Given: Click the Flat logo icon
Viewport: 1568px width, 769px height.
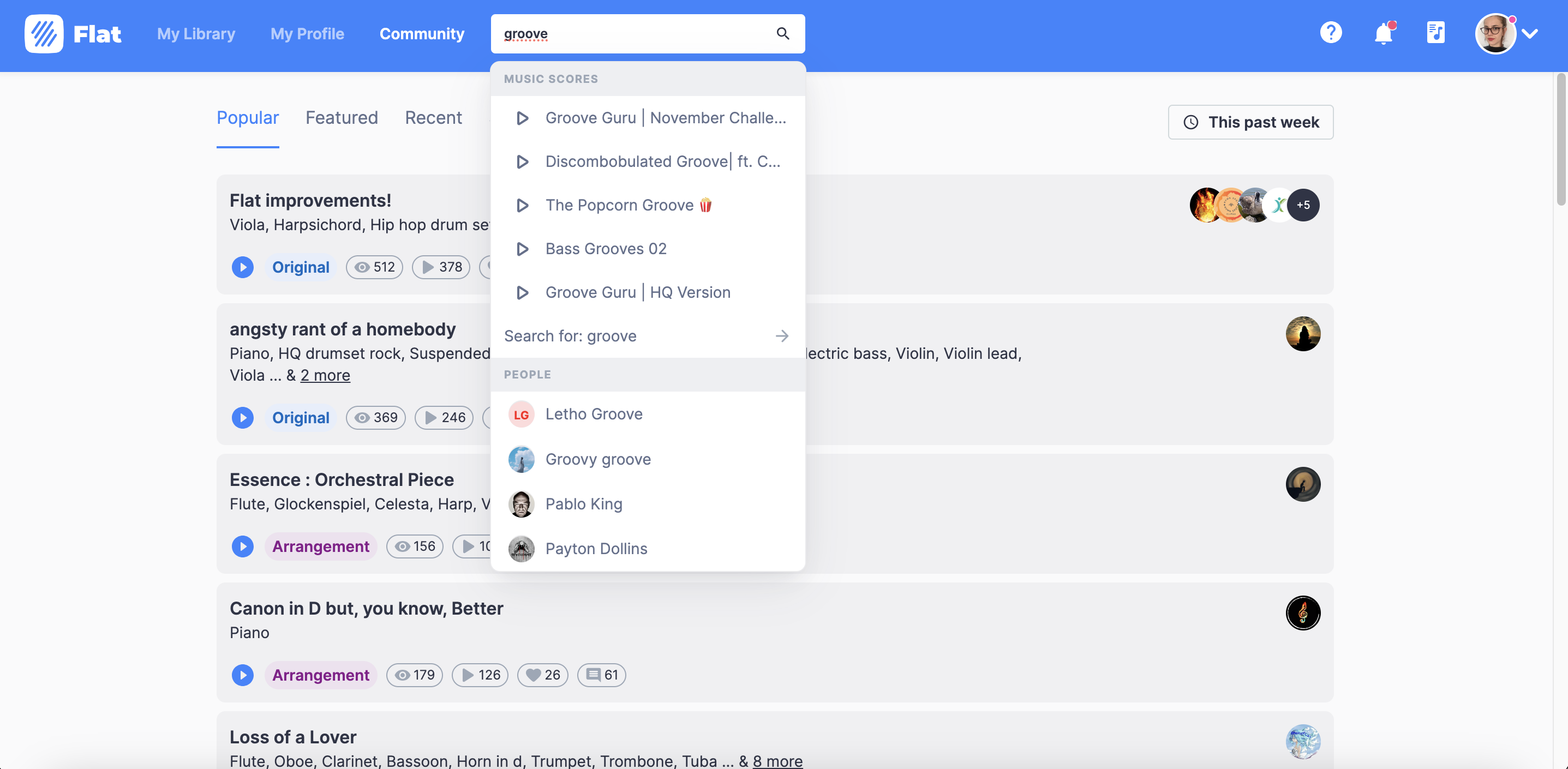Looking at the screenshot, I should pos(43,33).
